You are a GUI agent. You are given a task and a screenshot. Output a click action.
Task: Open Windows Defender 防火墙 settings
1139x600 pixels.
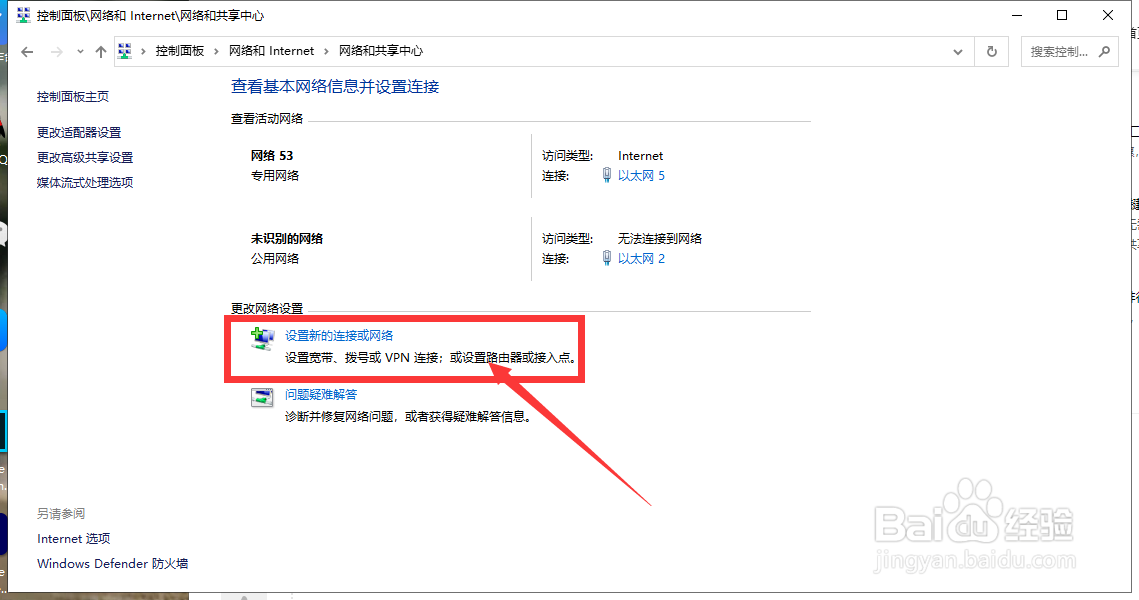(112, 563)
